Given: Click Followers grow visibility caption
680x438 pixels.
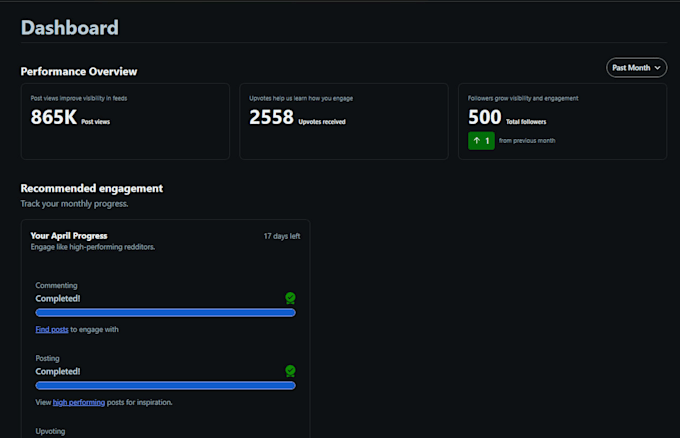Looking at the screenshot, I should (523, 98).
